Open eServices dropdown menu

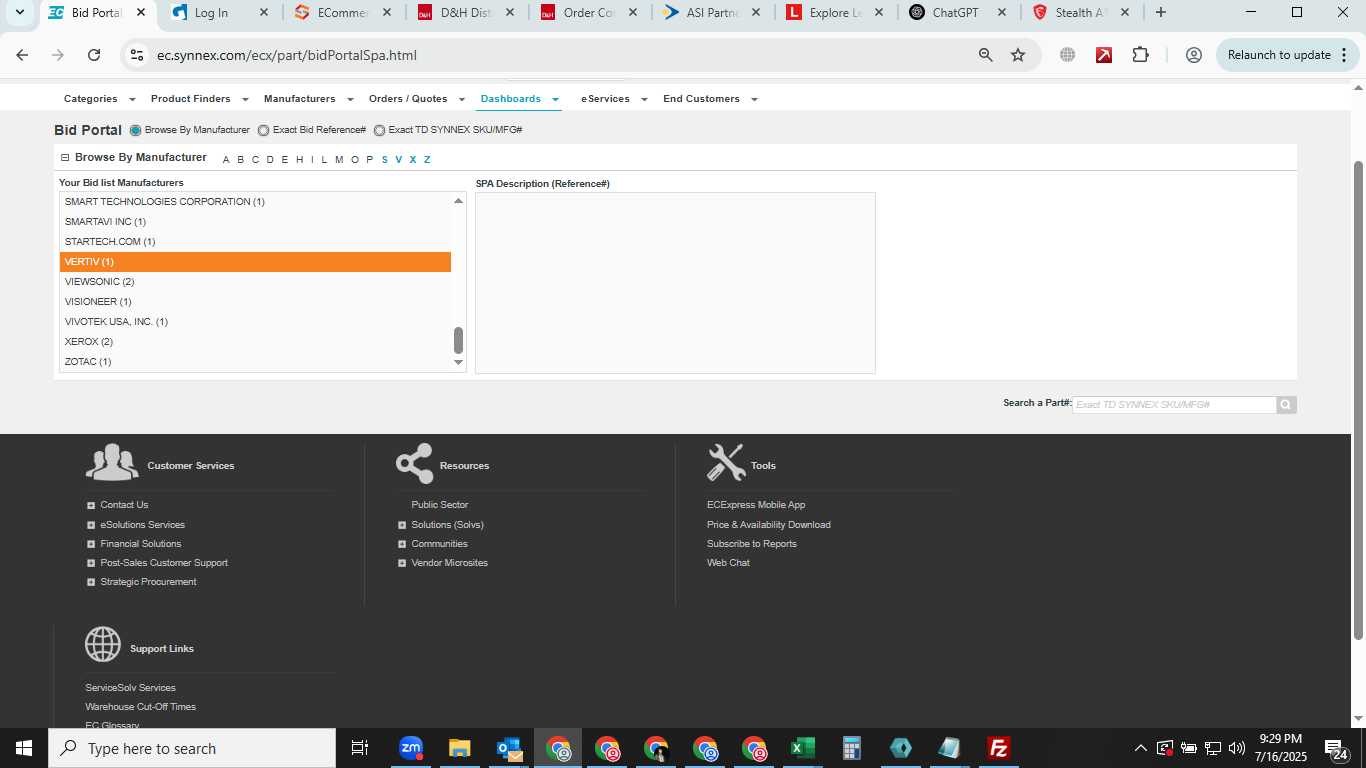point(614,99)
